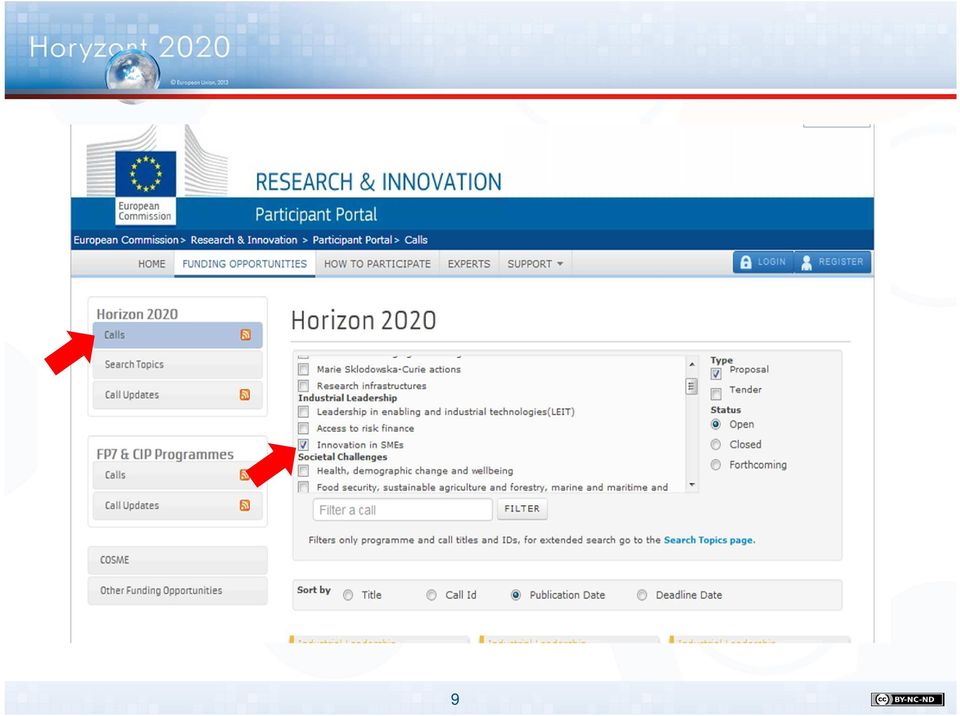This screenshot has height=716, width=960.
Task: Tick Health, demographic change and wellbeing
Action: tap(303, 470)
